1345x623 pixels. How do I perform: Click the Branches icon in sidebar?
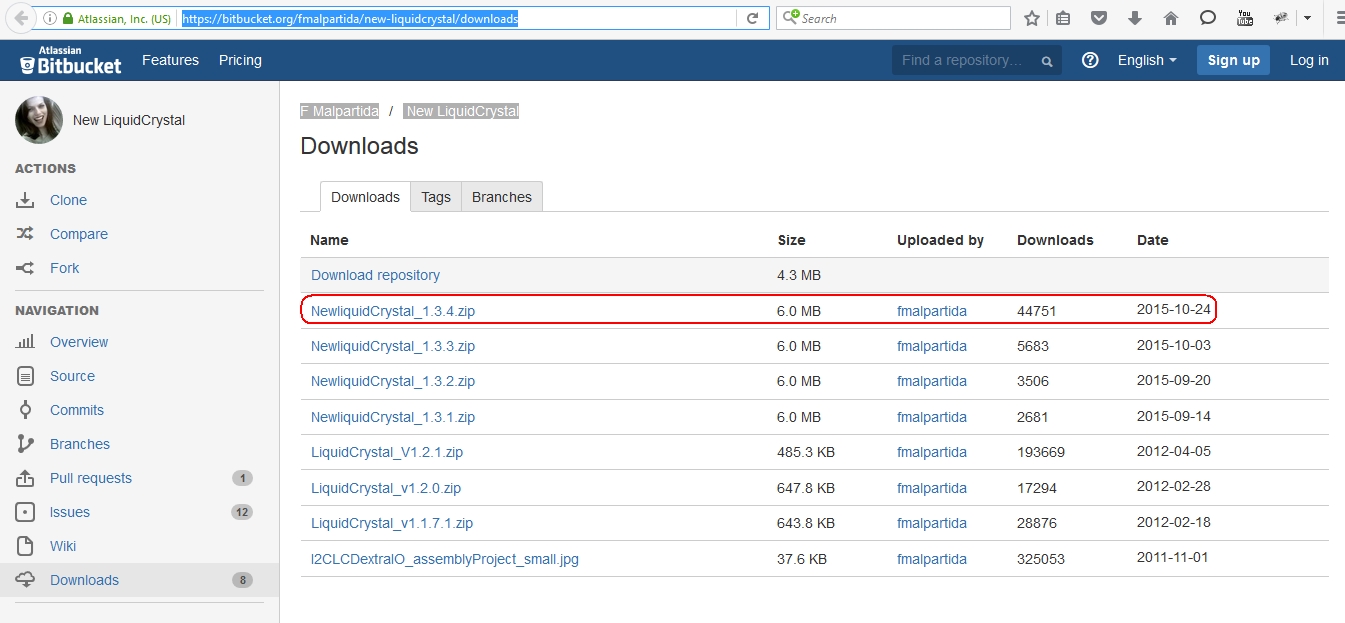[x=26, y=444]
